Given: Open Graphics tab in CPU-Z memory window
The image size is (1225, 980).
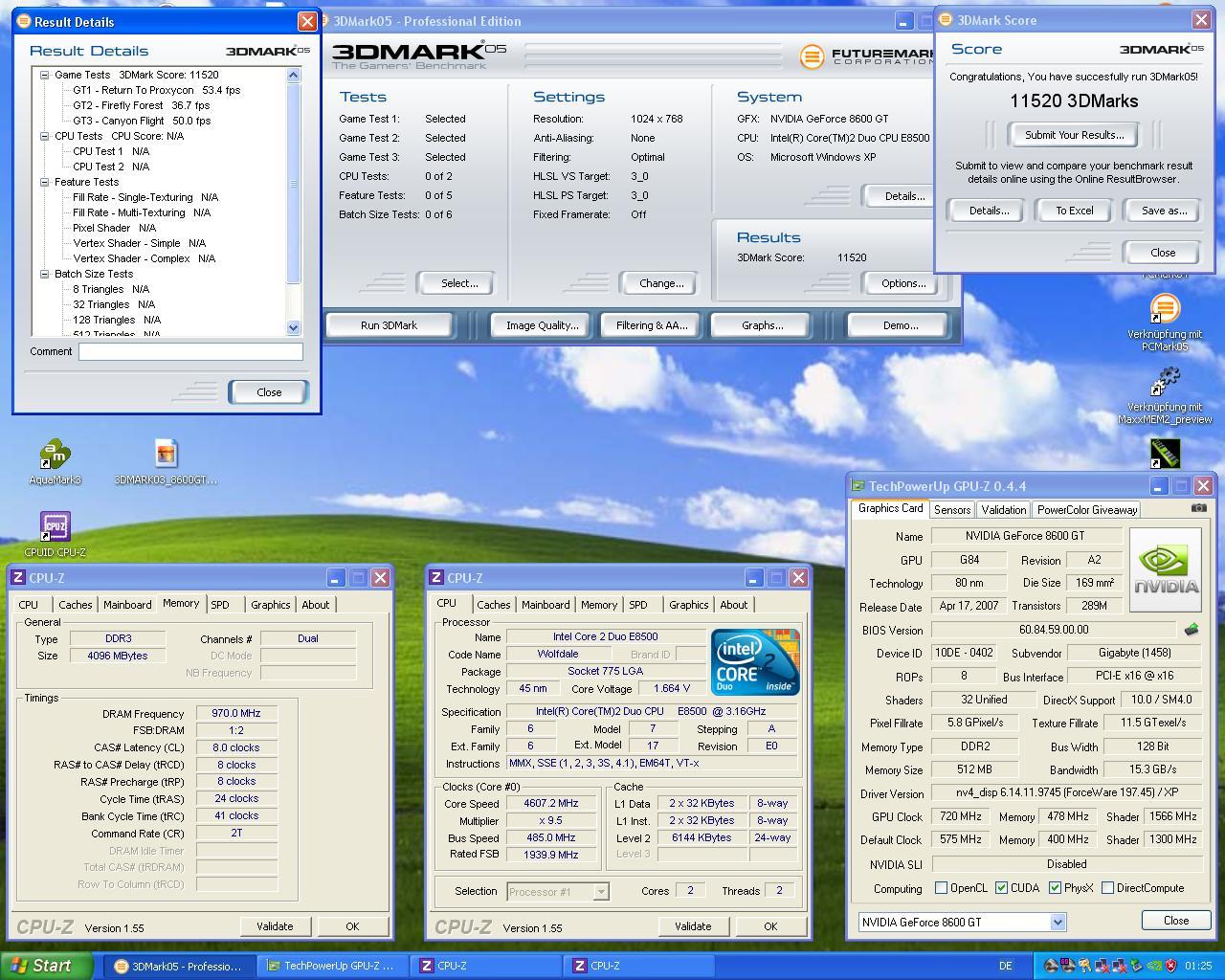Looking at the screenshot, I should [x=271, y=605].
